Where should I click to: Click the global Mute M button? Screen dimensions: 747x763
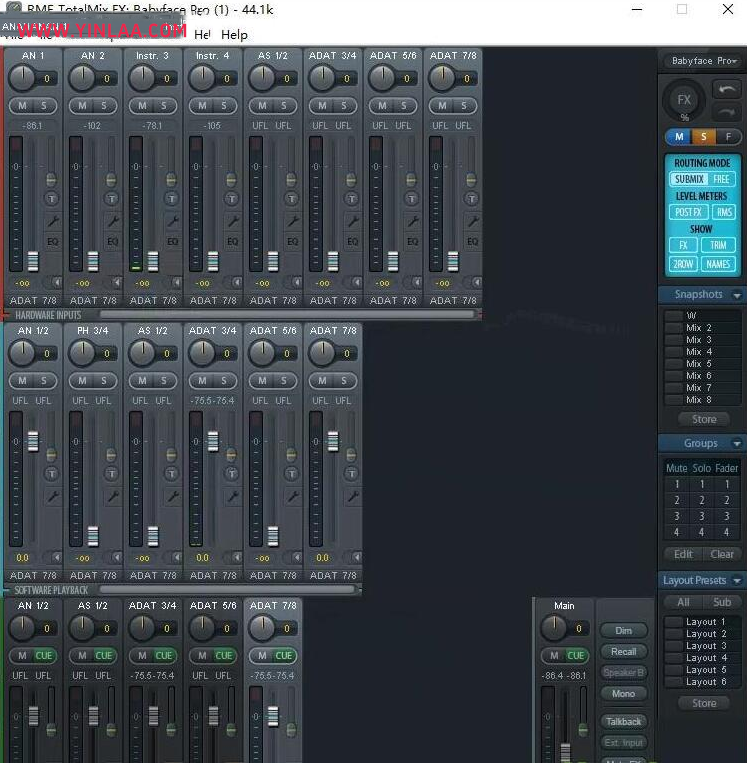678,137
